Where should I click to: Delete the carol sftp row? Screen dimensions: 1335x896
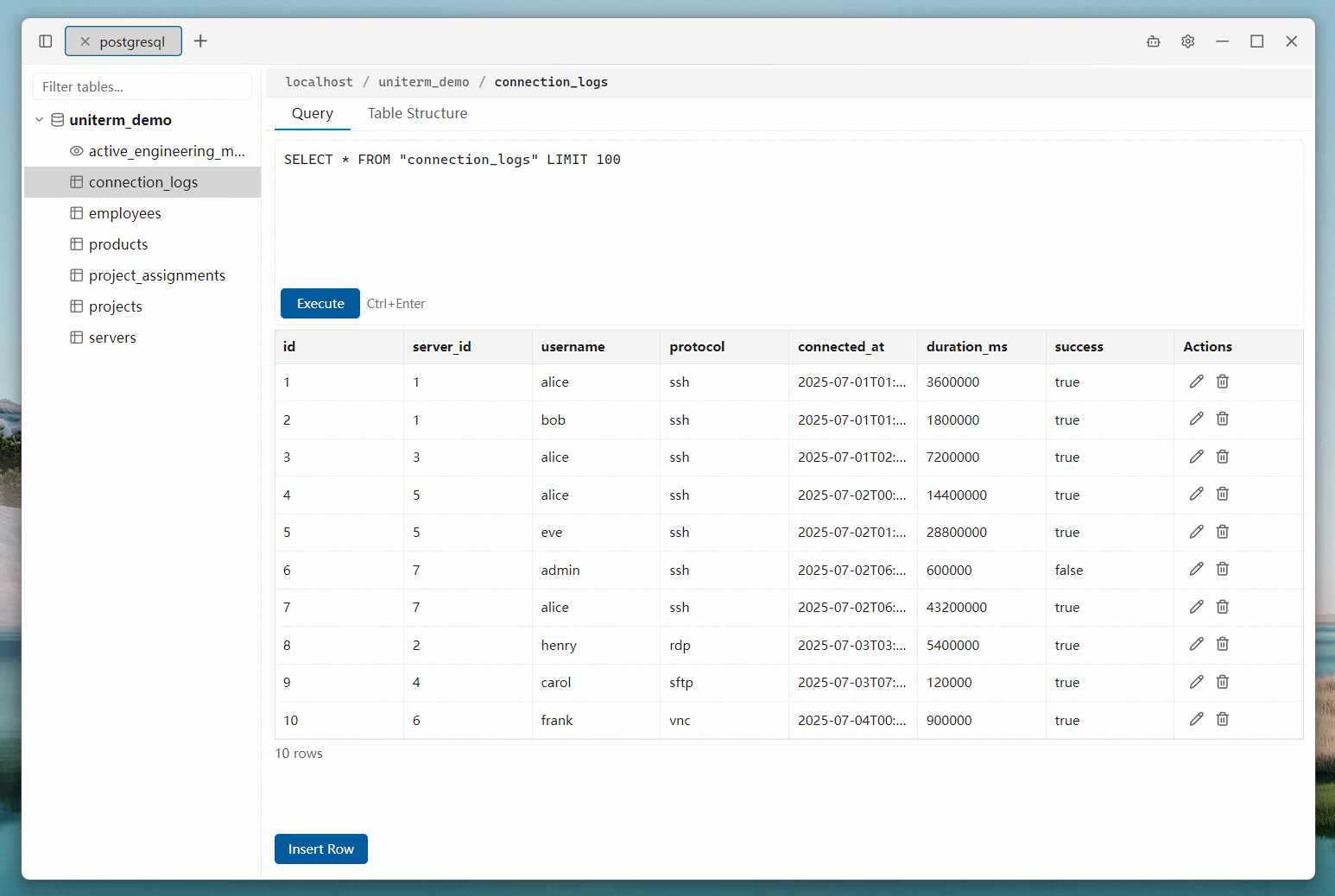1223,682
